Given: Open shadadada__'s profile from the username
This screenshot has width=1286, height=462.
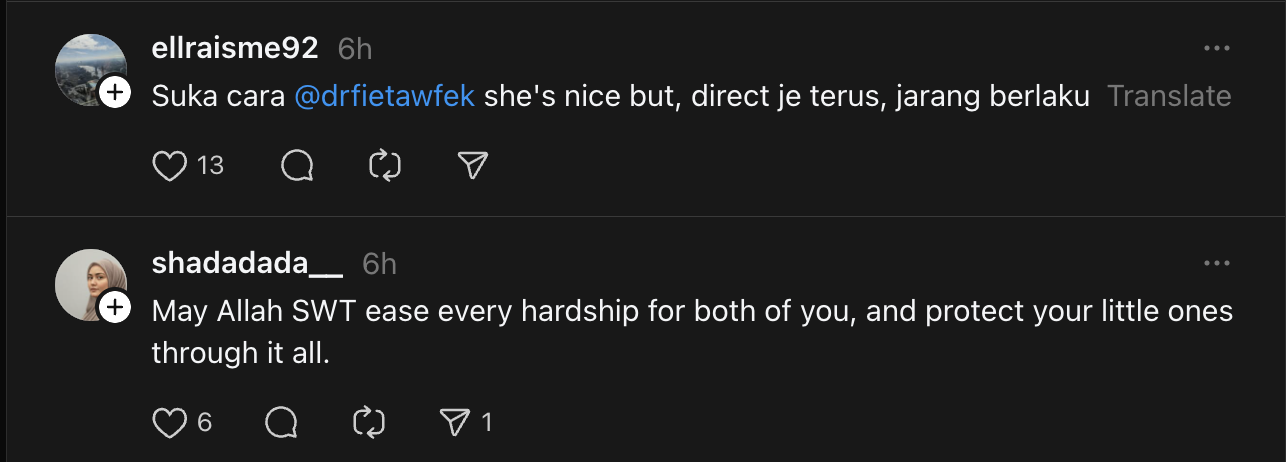Looking at the screenshot, I should pos(247,263).
